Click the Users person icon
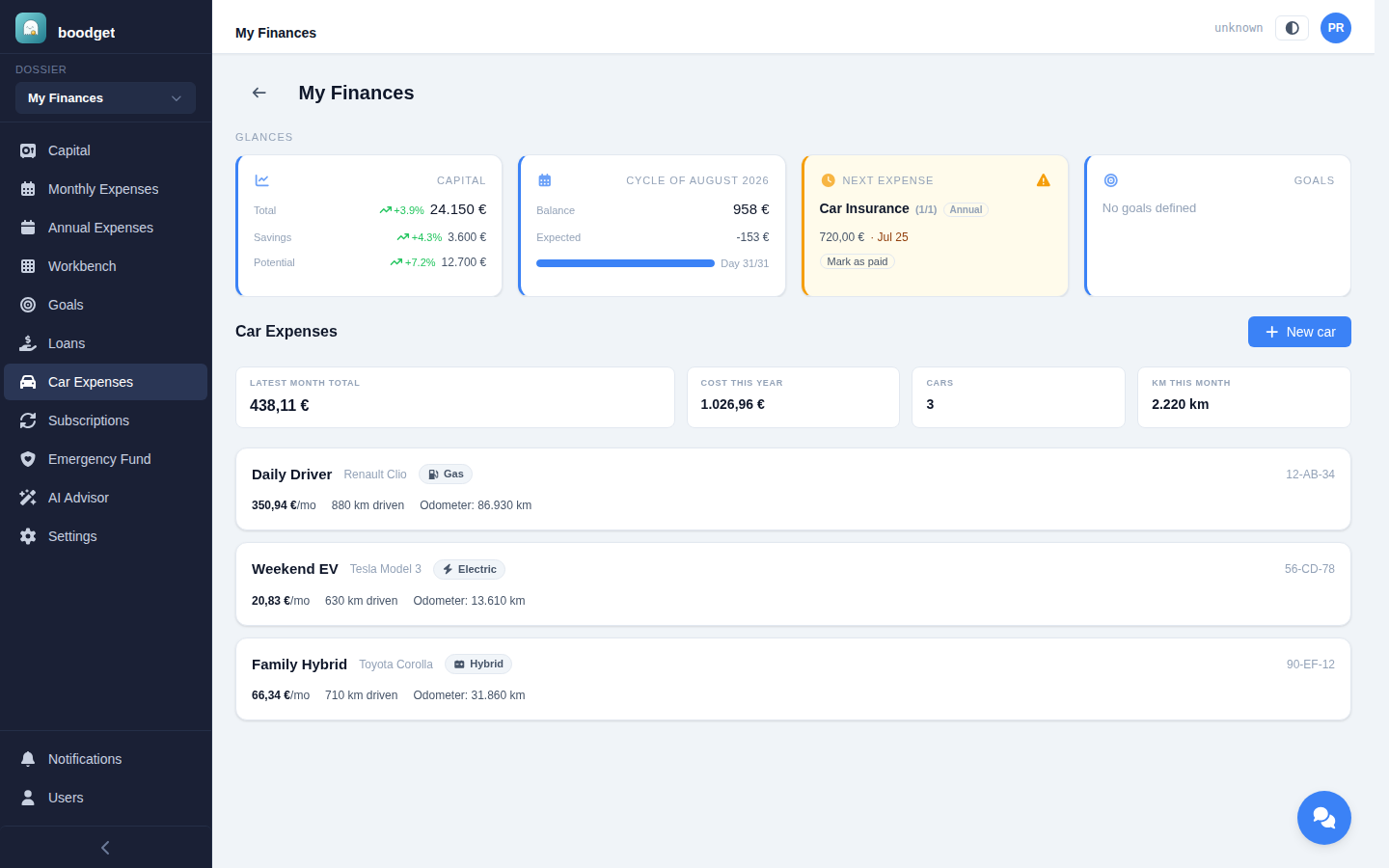The image size is (1389, 868). (28, 798)
